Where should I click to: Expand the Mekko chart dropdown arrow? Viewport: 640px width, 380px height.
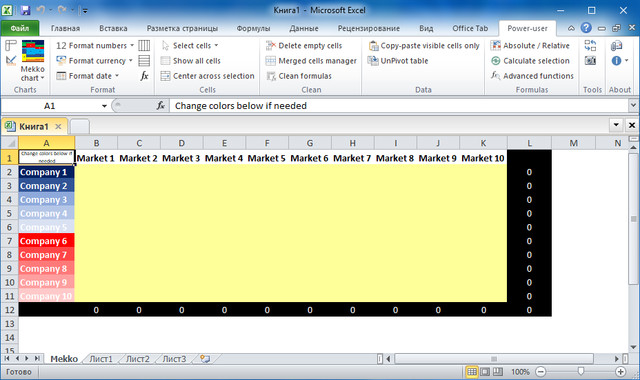click(x=42, y=78)
